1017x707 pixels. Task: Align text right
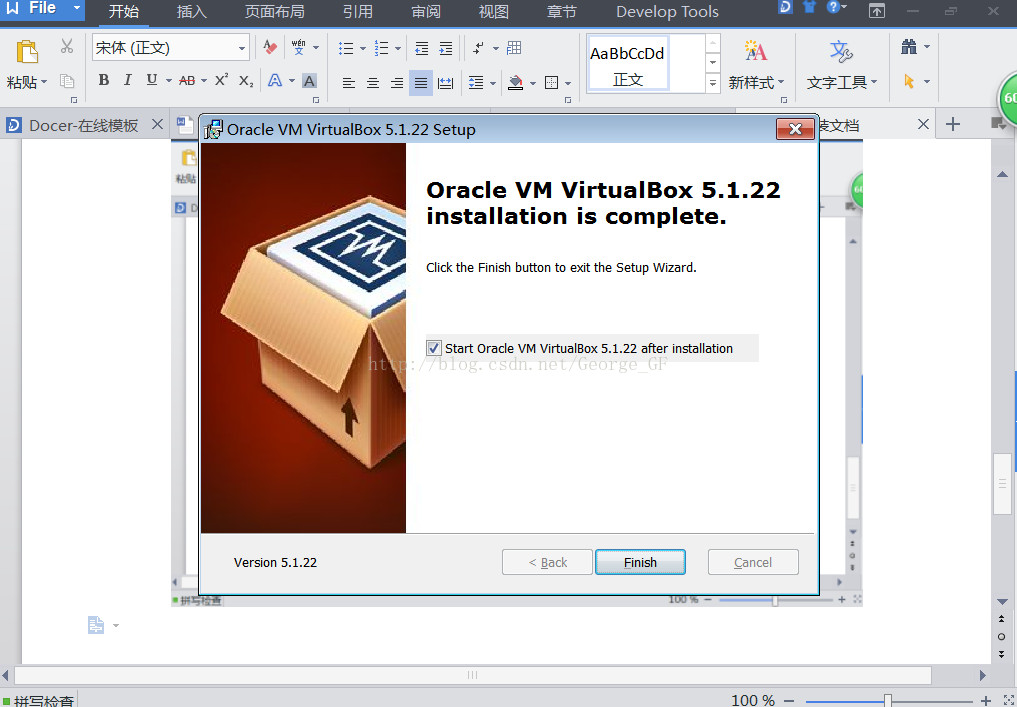(x=397, y=83)
